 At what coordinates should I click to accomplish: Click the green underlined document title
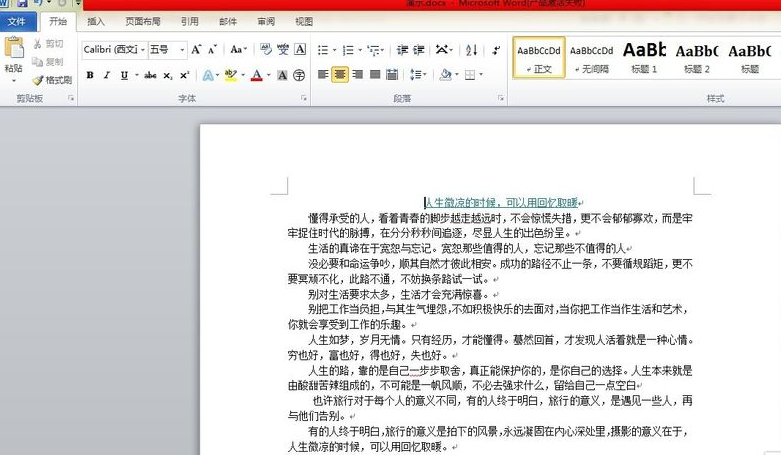pyautogui.click(x=501, y=202)
